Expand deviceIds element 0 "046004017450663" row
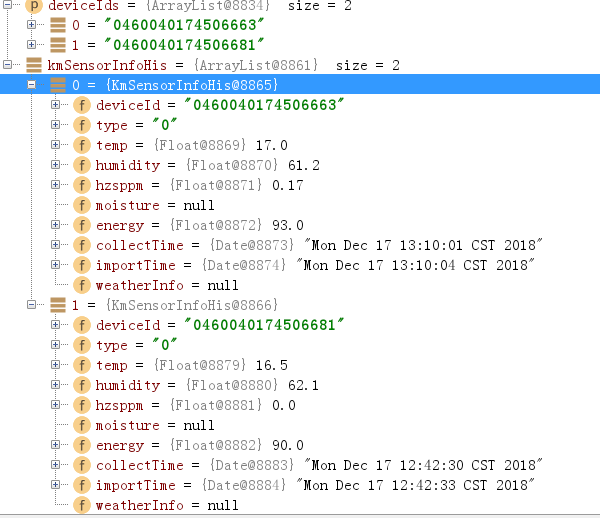This screenshot has height=518, width=600. point(31,24)
